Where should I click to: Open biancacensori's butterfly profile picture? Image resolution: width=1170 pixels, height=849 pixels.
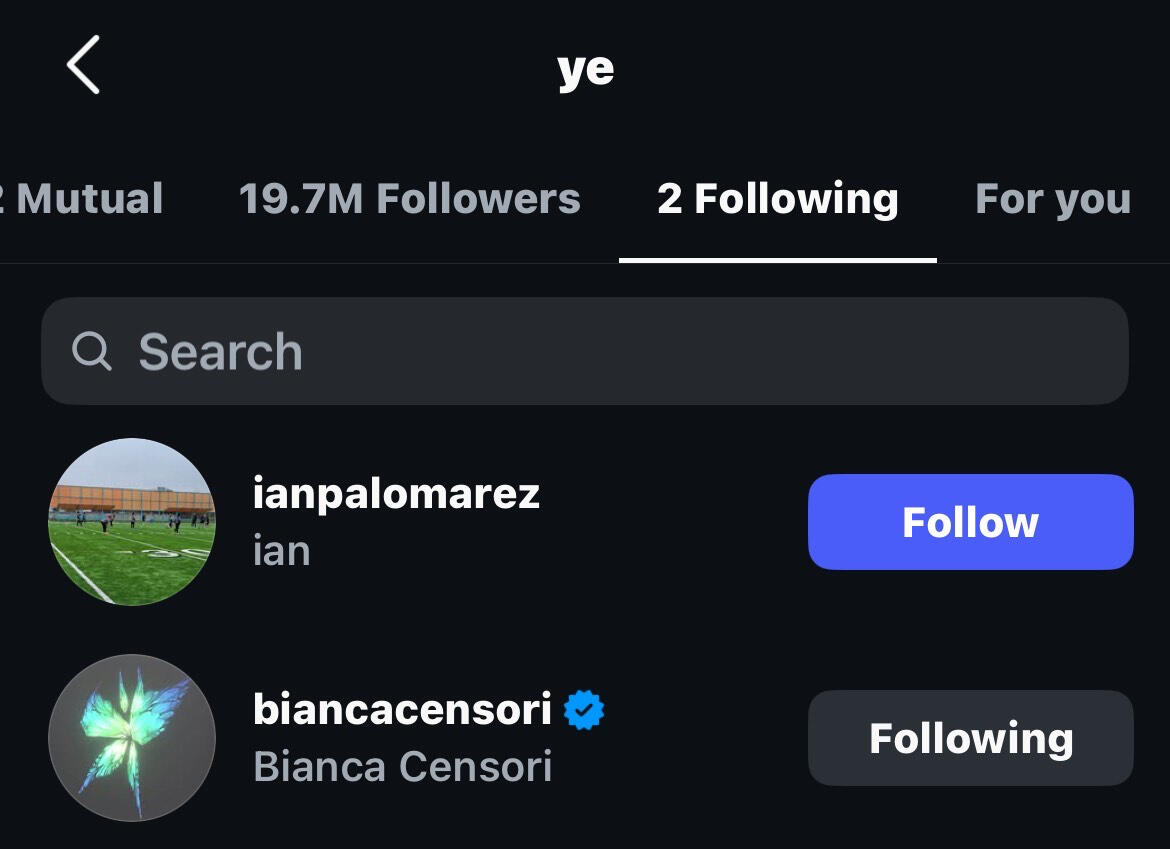[x=132, y=738]
